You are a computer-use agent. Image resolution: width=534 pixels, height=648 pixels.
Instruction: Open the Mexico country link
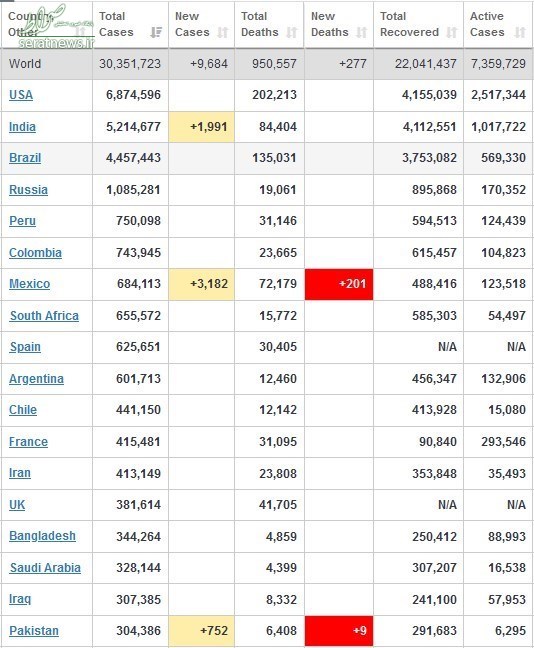29,284
